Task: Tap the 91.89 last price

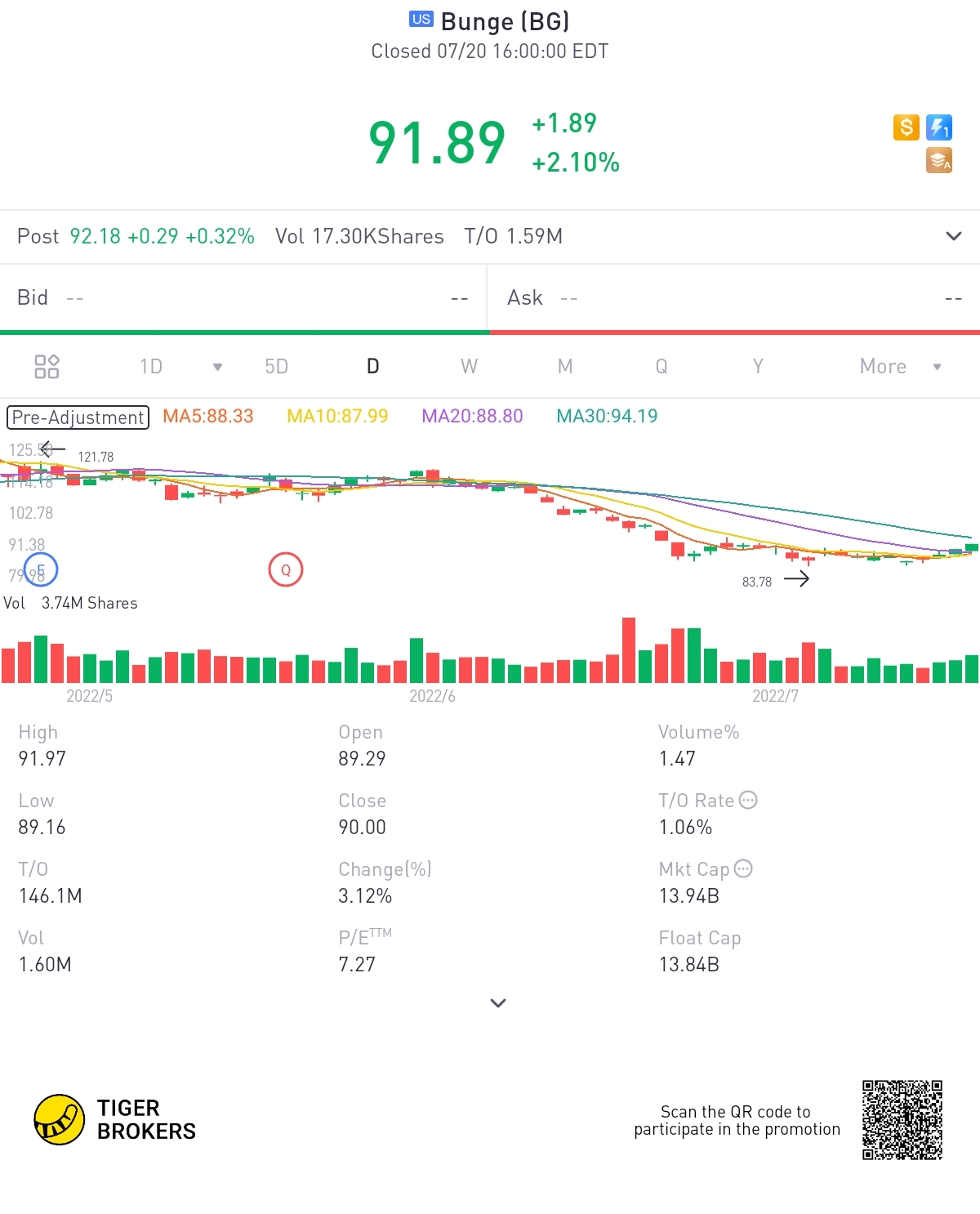Action: click(438, 142)
